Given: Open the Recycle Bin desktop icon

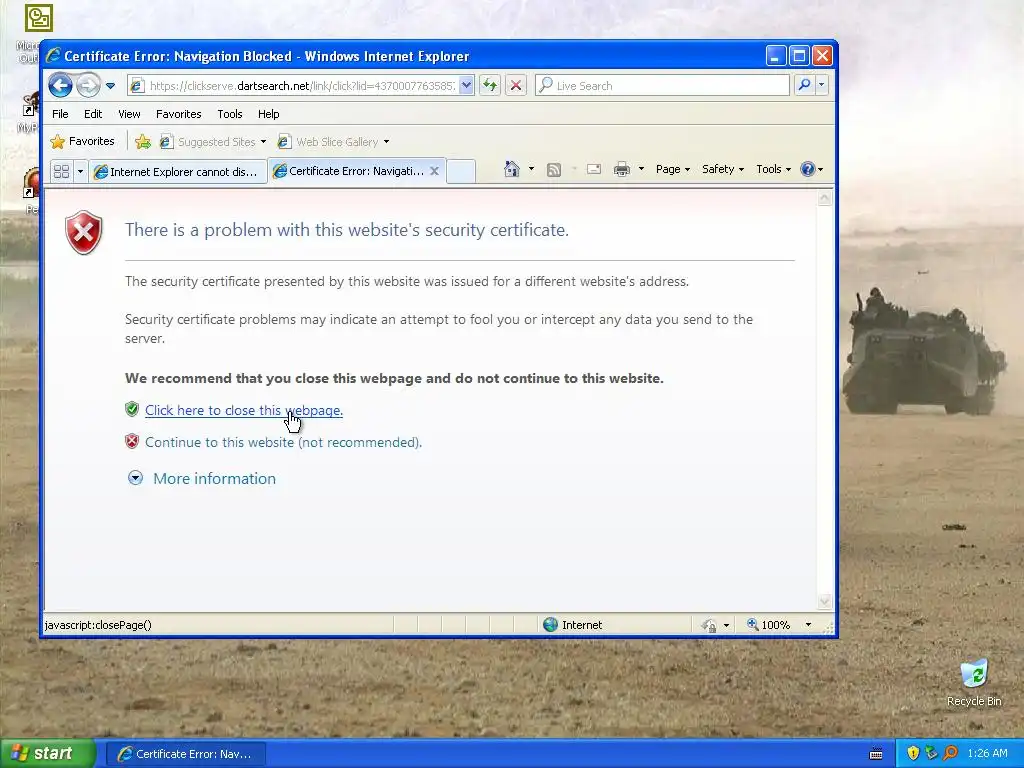Looking at the screenshot, I should [974, 683].
